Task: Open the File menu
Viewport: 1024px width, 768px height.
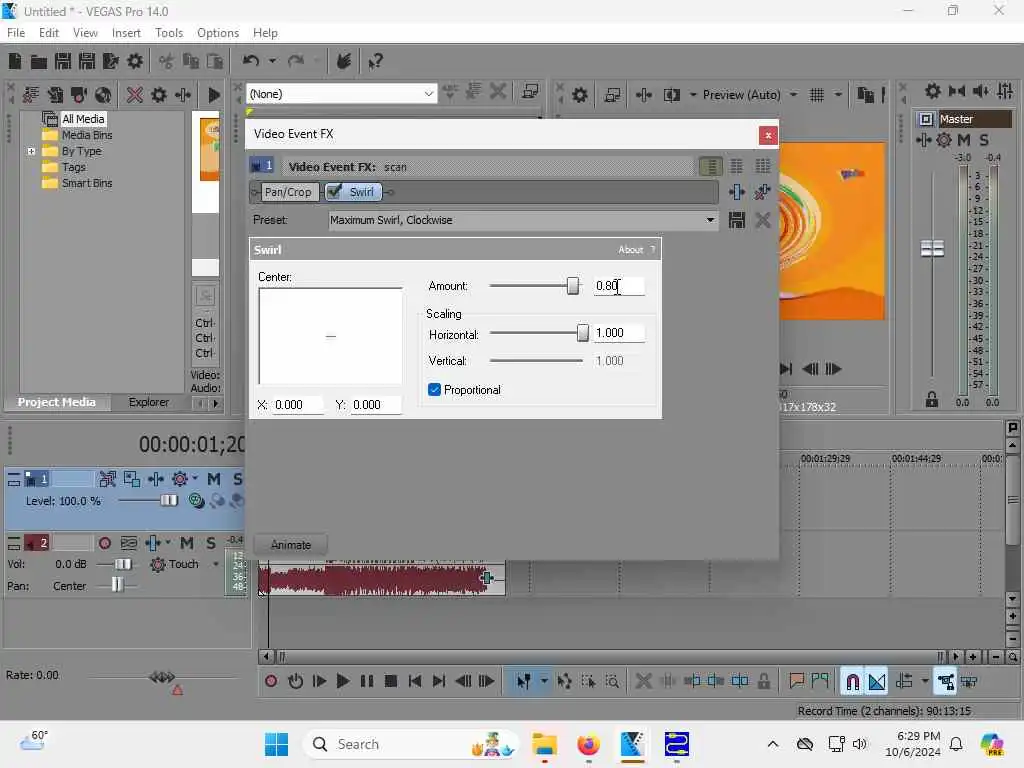Action: [x=16, y=33]
